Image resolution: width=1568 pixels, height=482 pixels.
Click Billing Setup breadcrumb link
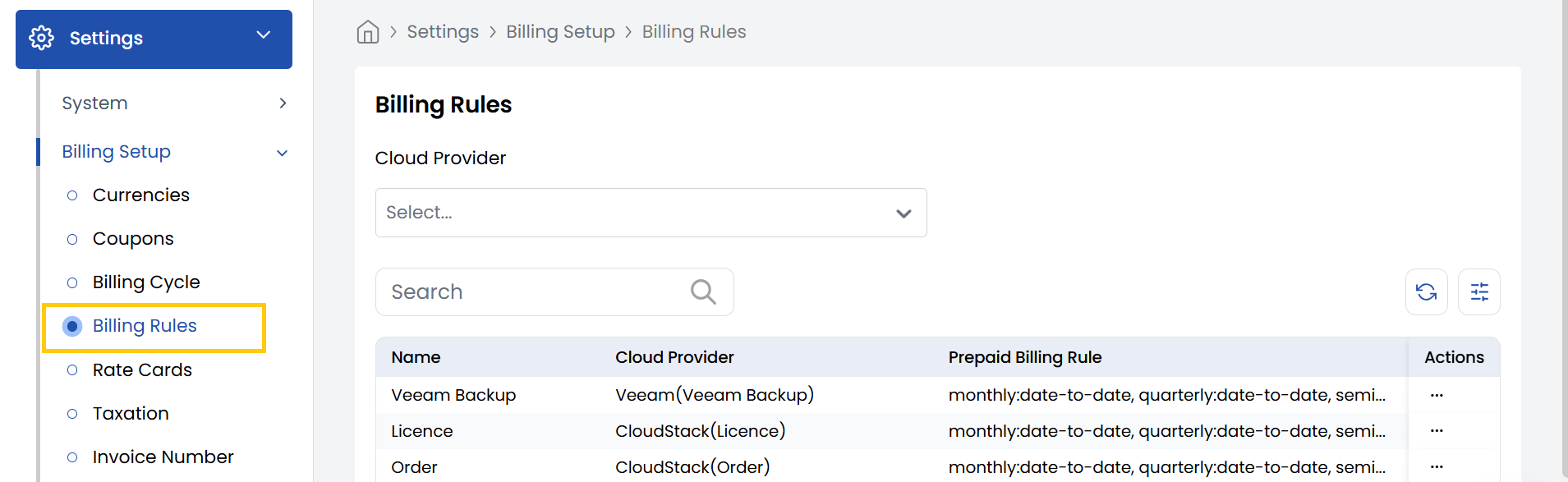tap(560, 32)
